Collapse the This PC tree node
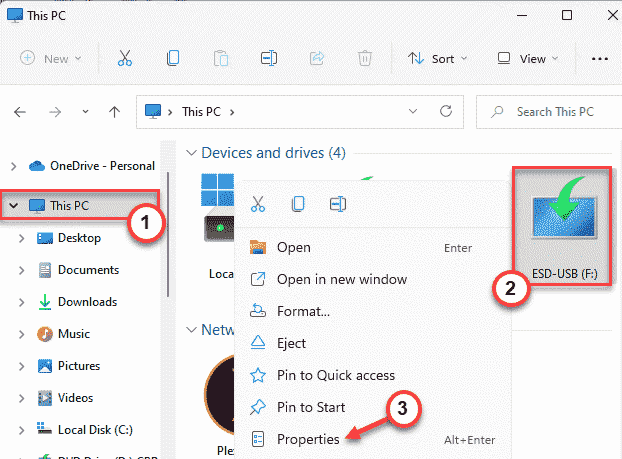This screenshot has height=459, width=622. [13, 206]
